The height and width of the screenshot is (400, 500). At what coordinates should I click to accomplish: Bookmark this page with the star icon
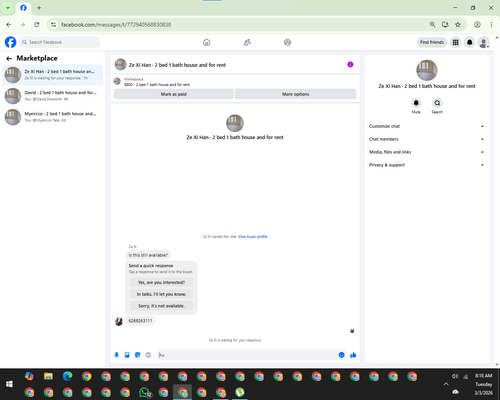click(458, 25)
